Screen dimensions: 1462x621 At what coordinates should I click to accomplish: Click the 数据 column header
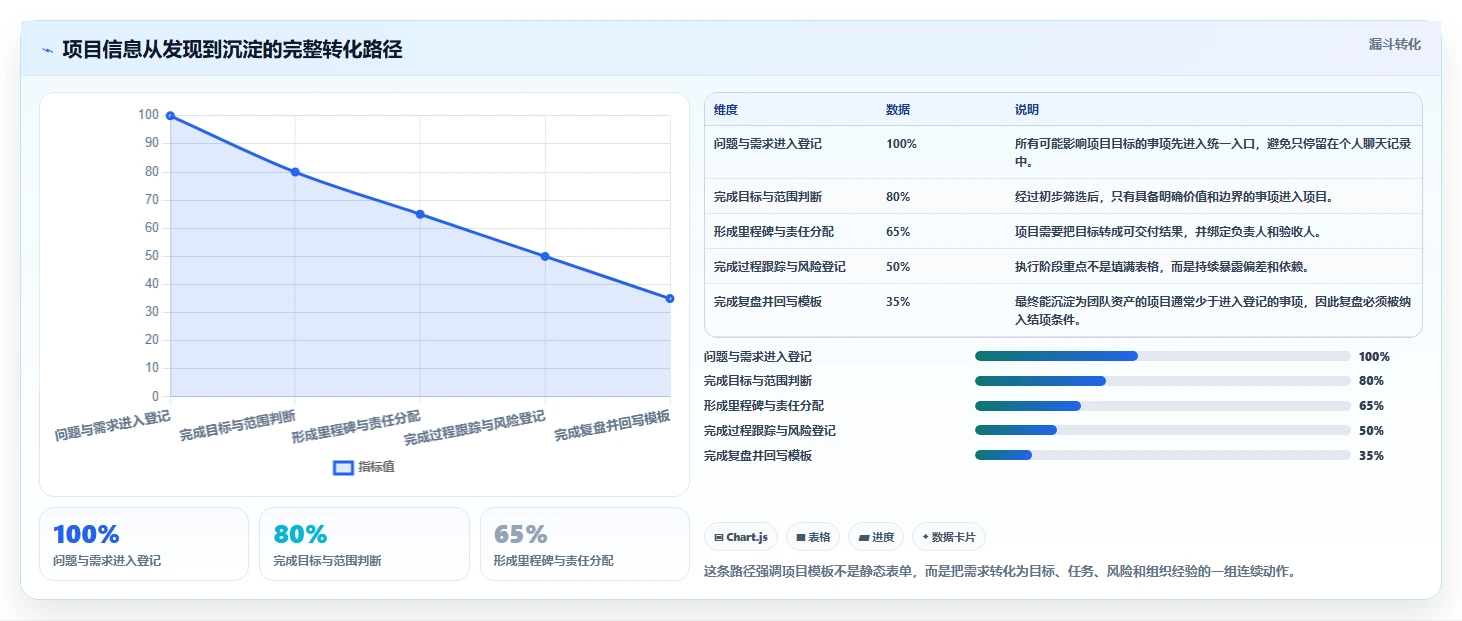pyautogui.click(x=898, y=110)
